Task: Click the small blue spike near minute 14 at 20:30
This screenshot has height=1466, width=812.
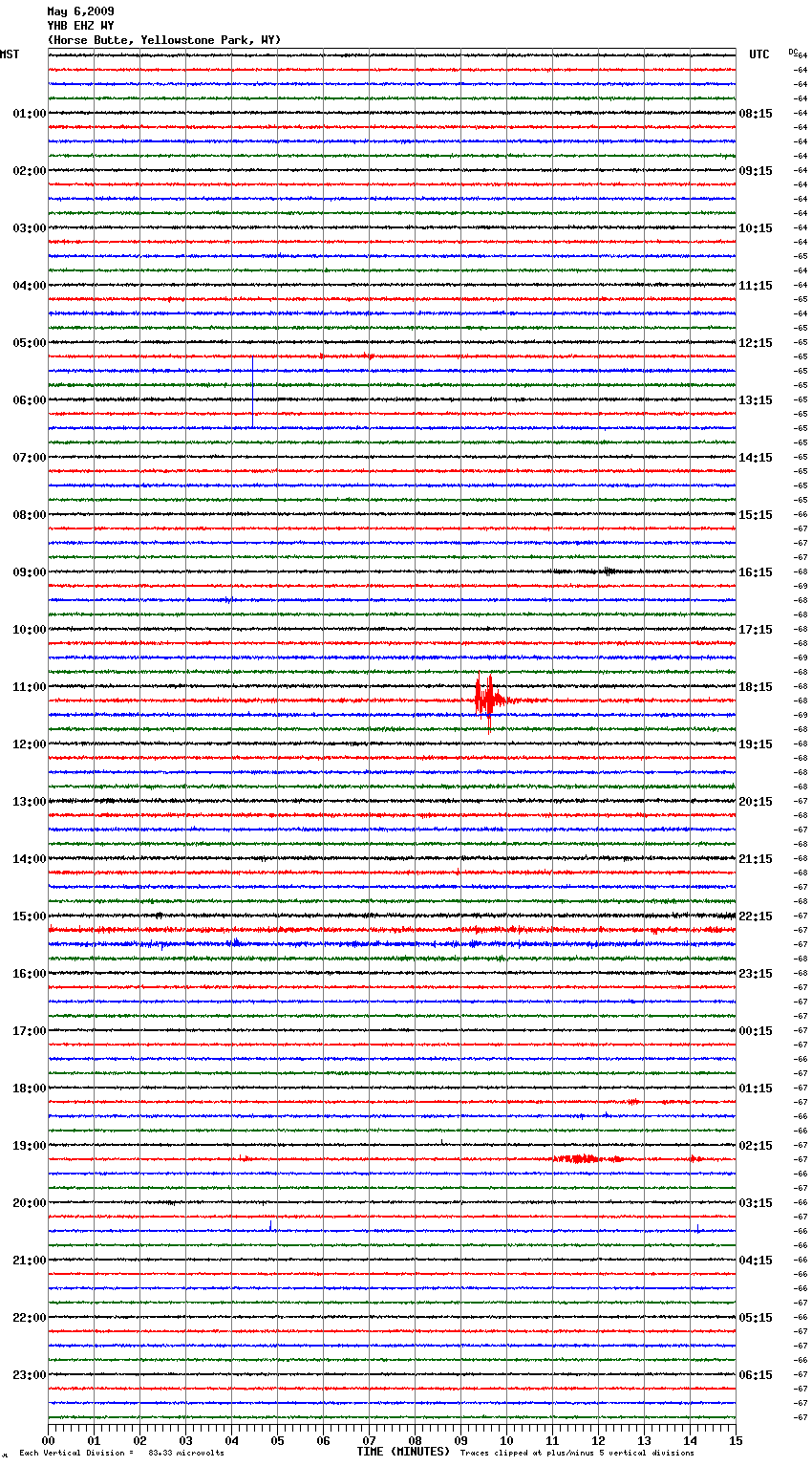Action: (x=697, y=1228)
